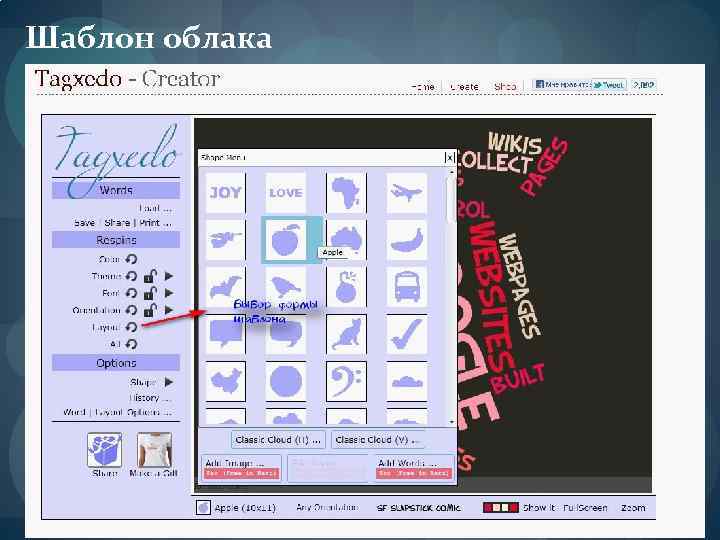Click the Font respin icon

[131, 293]
